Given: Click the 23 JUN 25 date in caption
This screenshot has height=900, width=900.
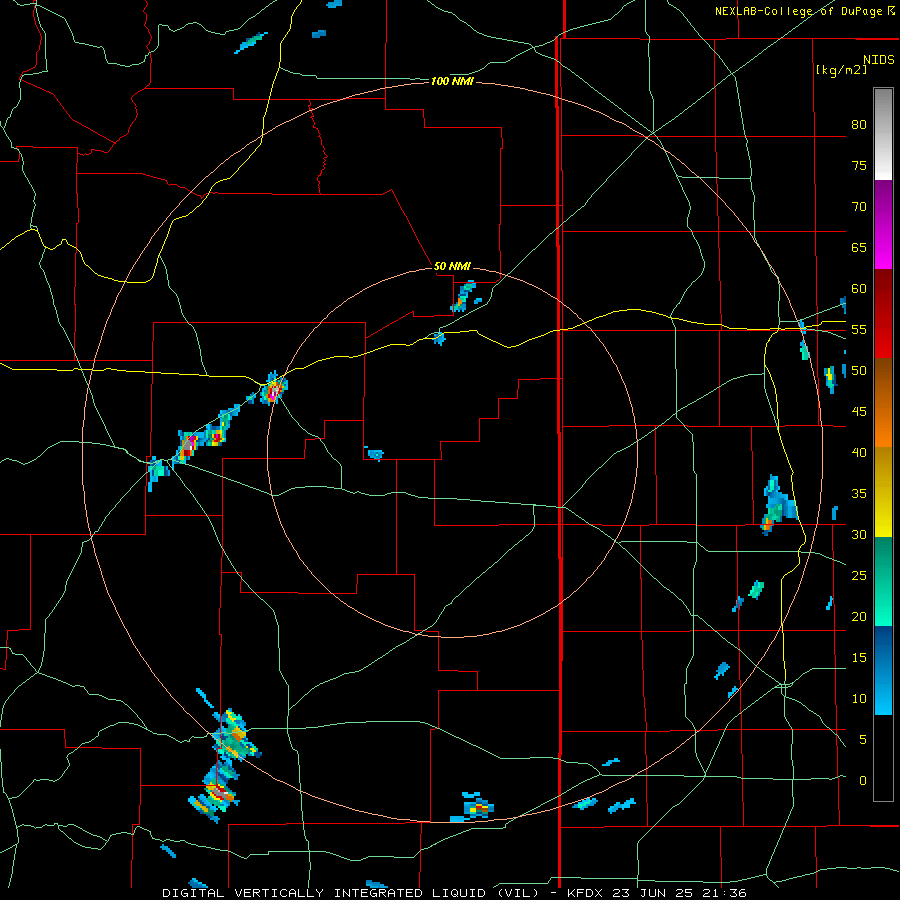Looking at the screenshot, I should coord(654,893).
